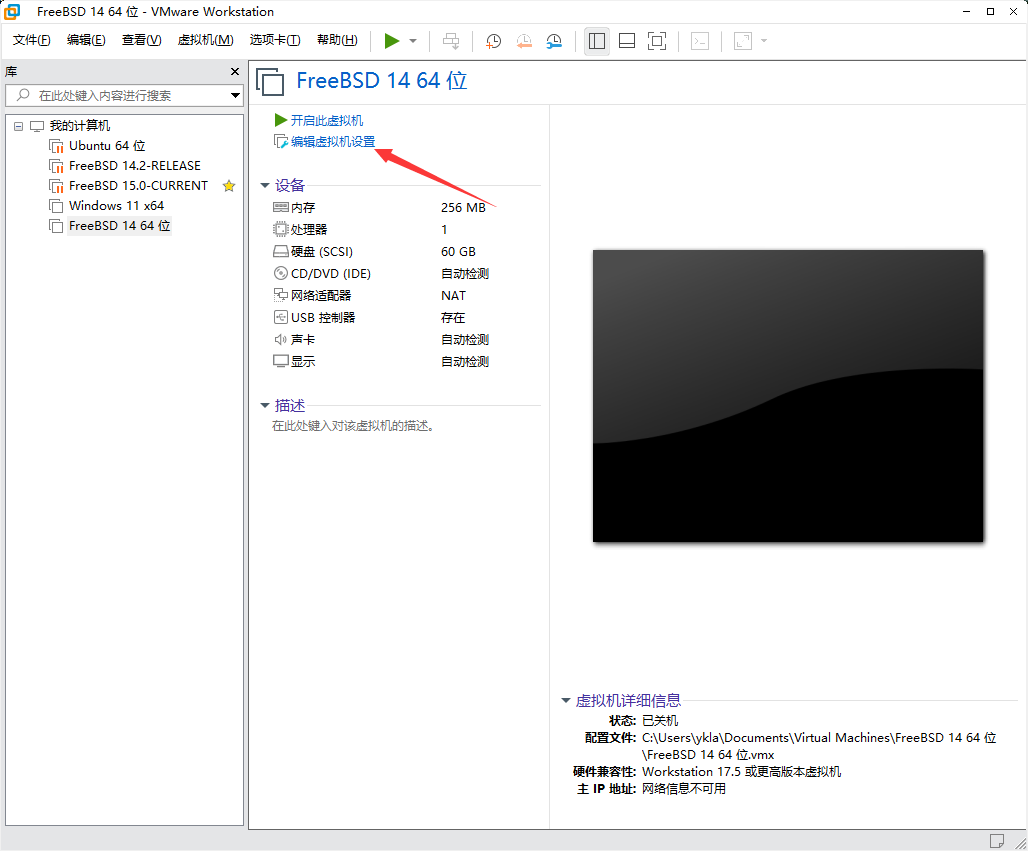This screenshot has height=851, width=1028.
Task: Click the stretch guest display icon
Action: [743, 41]
